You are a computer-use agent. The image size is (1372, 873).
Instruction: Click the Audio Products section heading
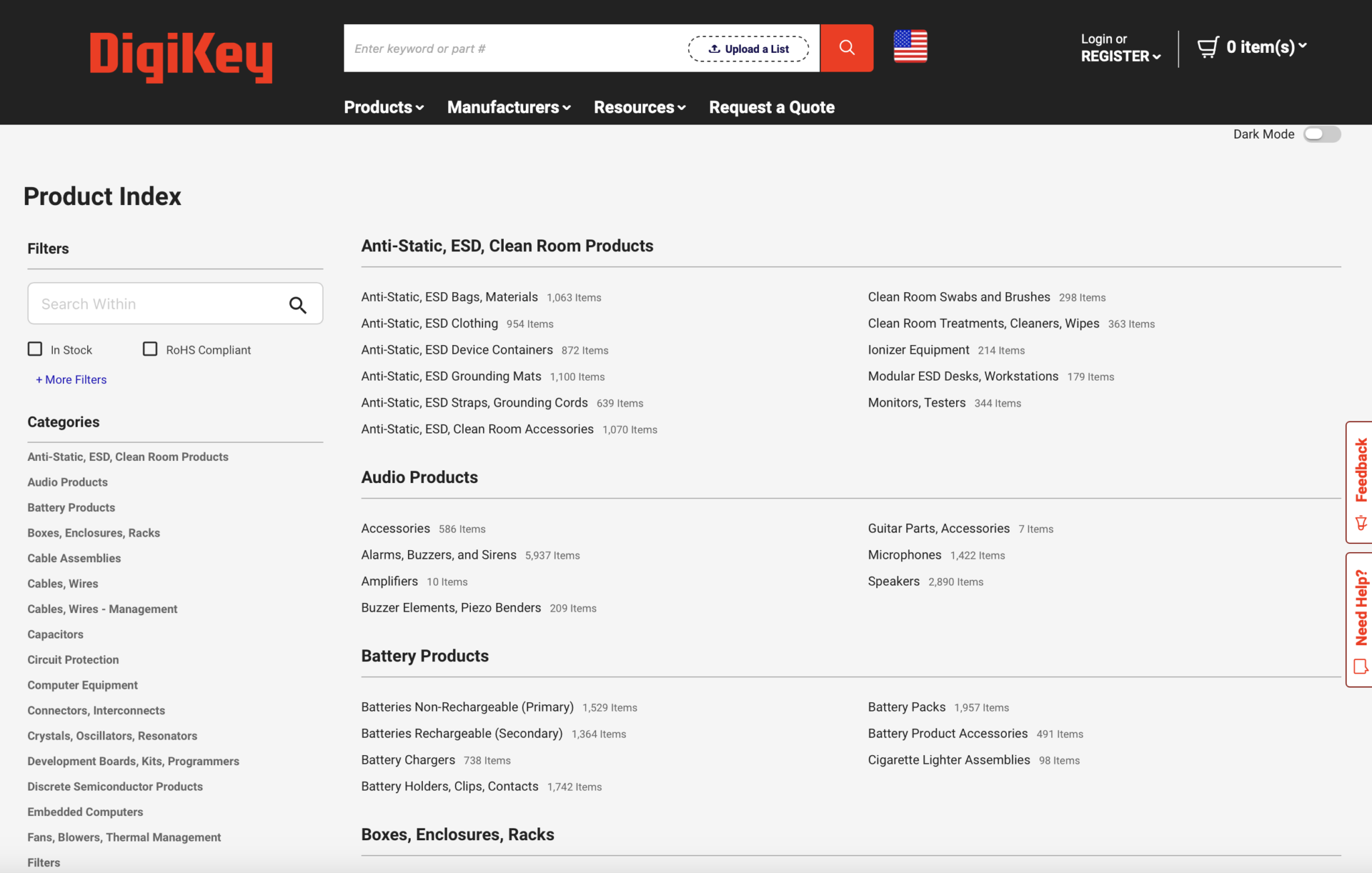[419, 477]
